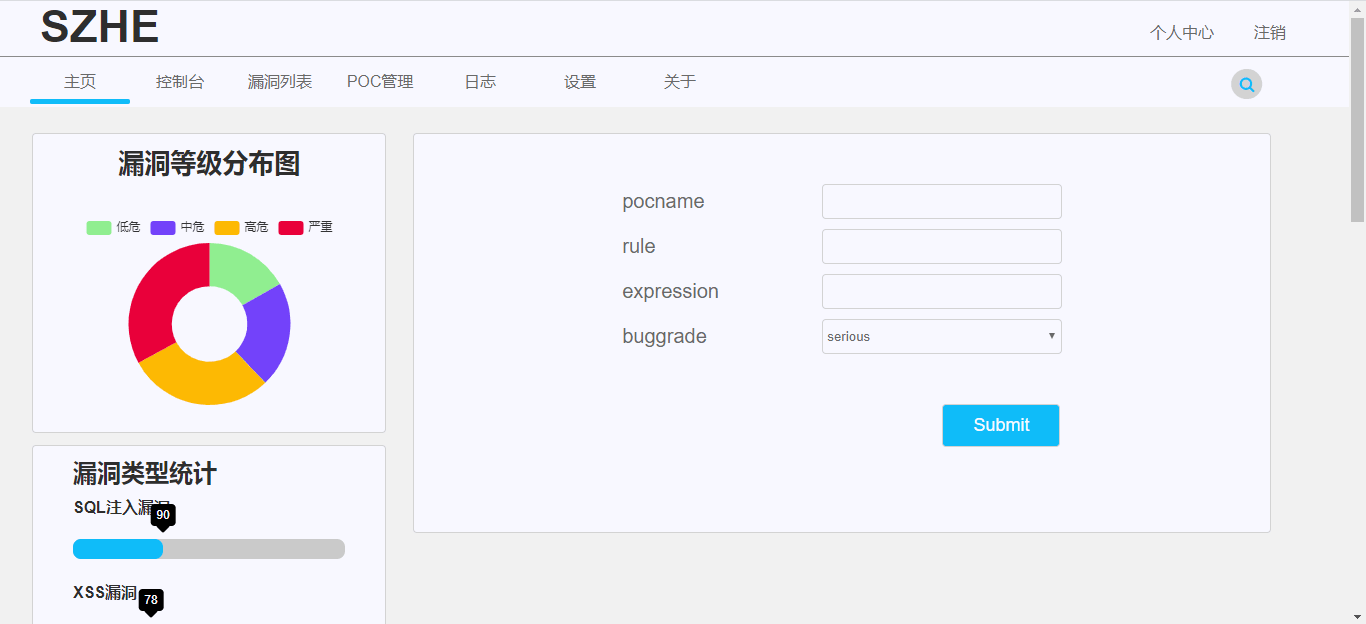Screen dimensions: 1366x624
Task: Focus the pocname input field
Action: point(941,201)
